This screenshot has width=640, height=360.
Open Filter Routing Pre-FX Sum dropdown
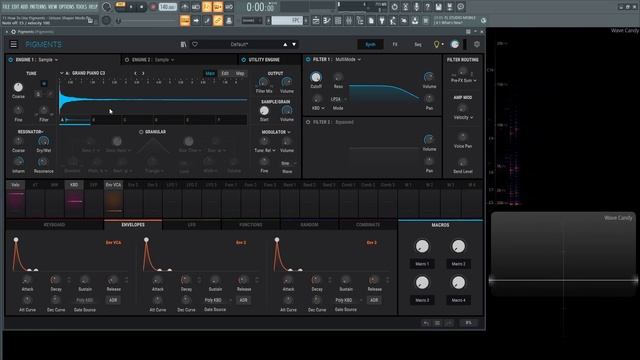tap(463, 80)
